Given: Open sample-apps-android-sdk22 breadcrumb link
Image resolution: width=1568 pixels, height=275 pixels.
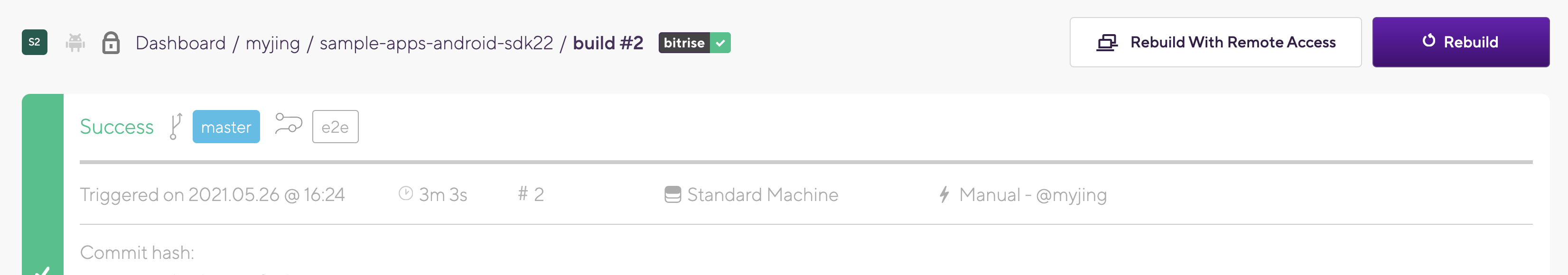Looking at the screenshot, I should (x=436, y=43).
